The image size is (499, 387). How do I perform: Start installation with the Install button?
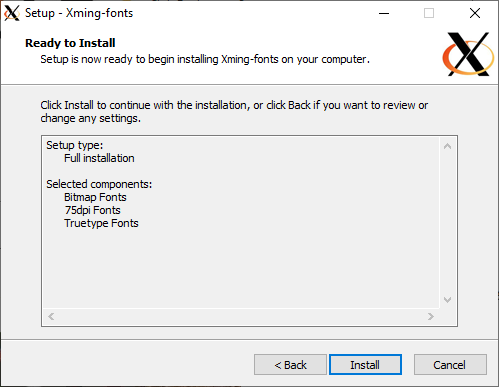(x=365, y=365)
